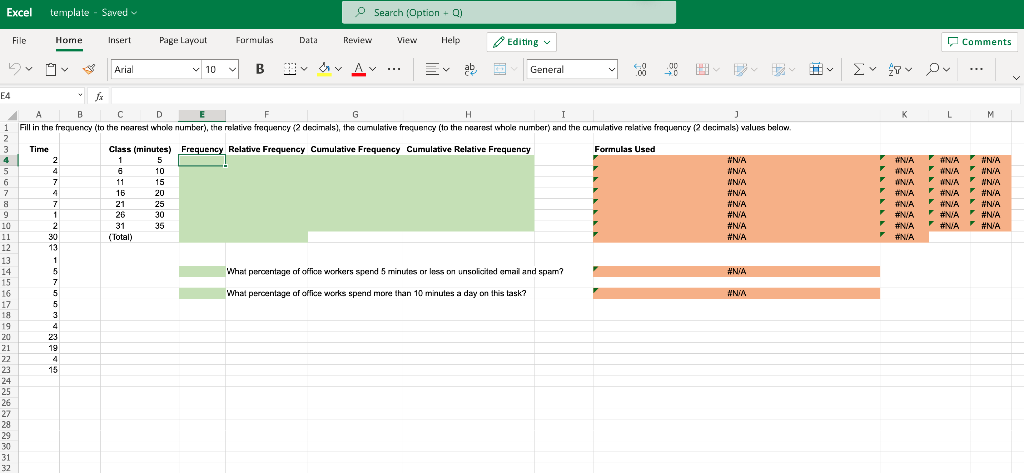
Task: Select the #N/A cell beside 5-minutes question
Action: [737, 271]
